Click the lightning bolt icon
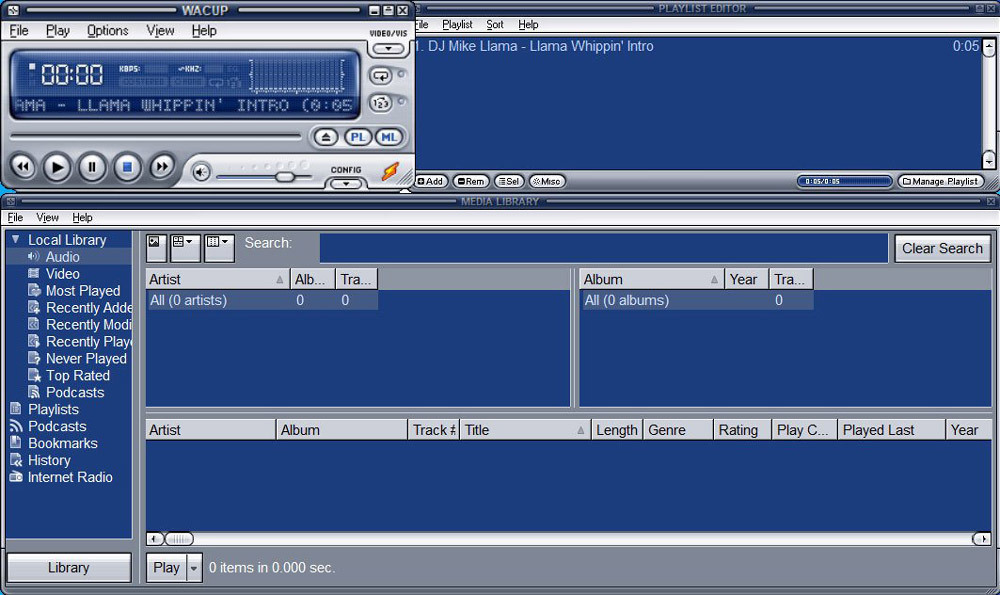 point(390,172)
